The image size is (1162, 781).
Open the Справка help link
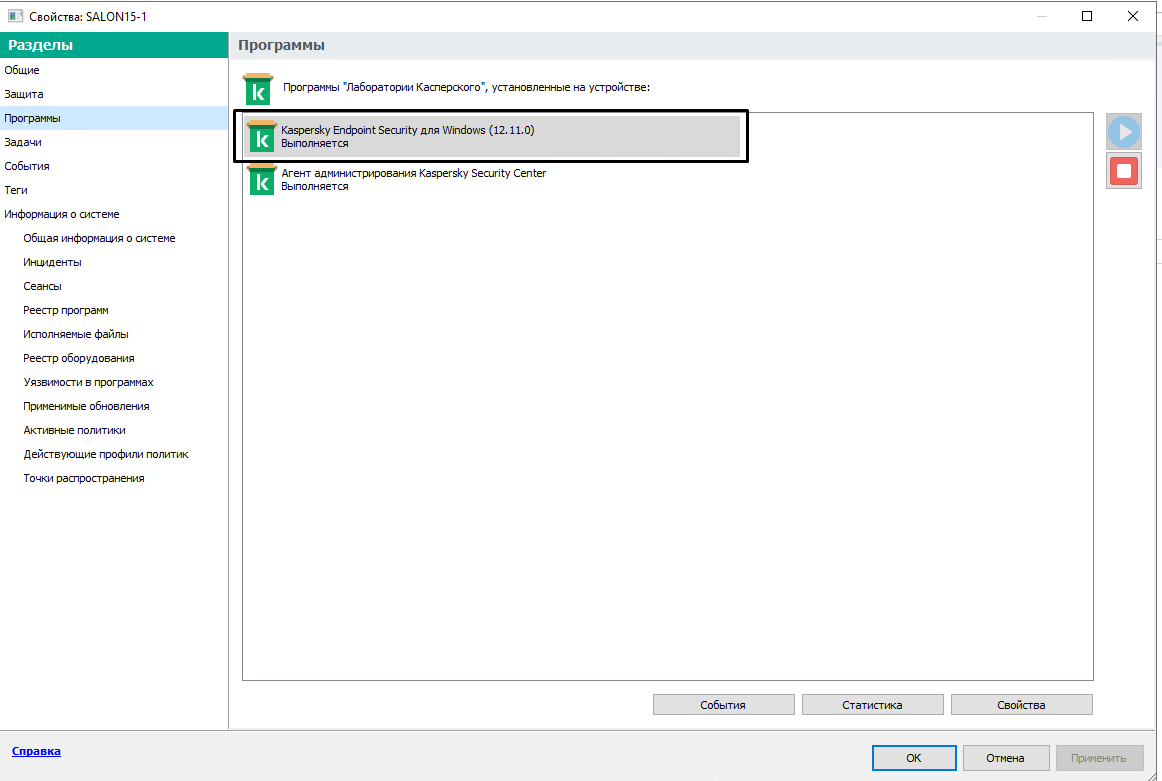pos(36,751)
